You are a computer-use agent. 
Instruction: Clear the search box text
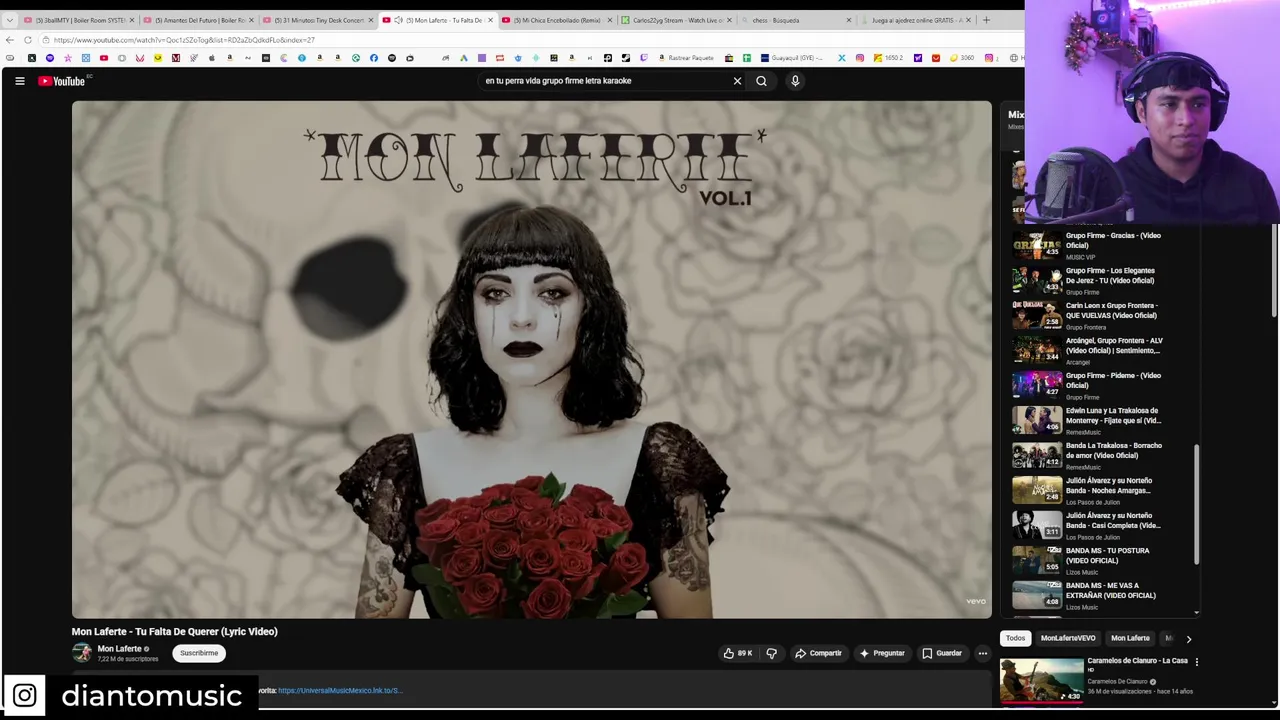click(737, 81)
